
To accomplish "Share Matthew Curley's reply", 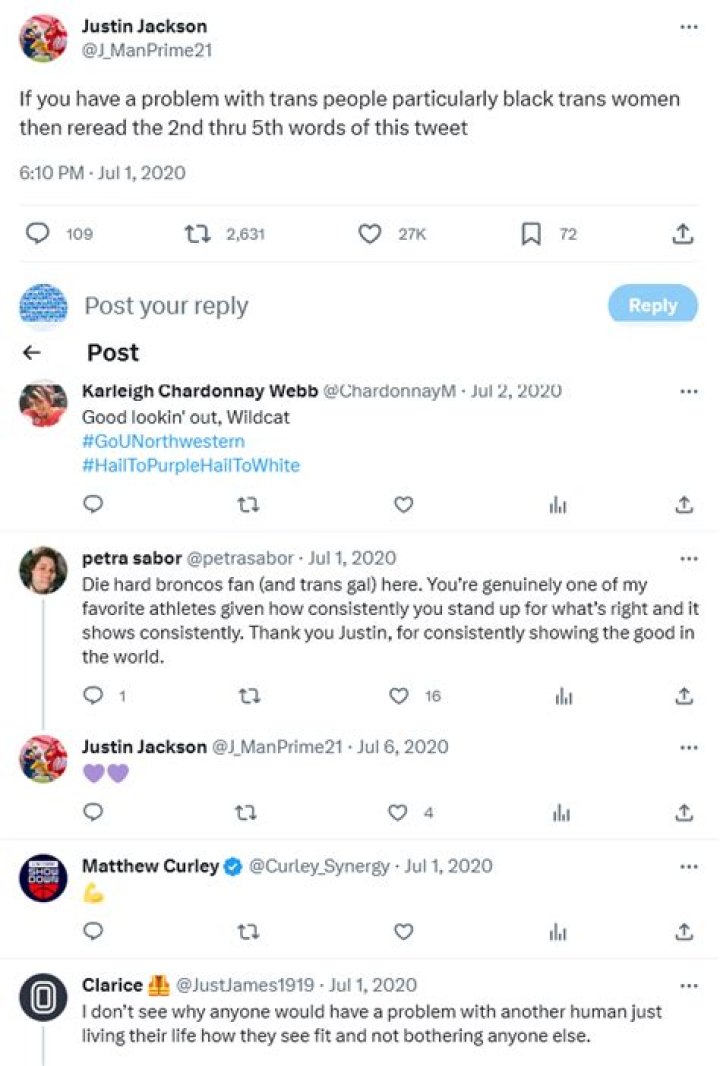I will 684,931.
